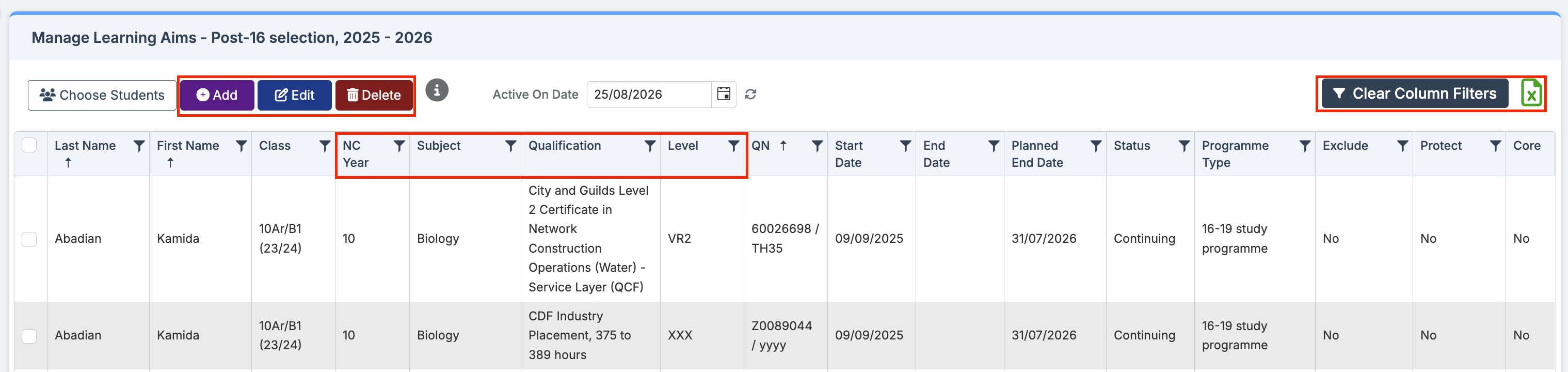Click QN cell 60026698 / TH35
Screen dimensions: 1568x372
click(x=785, y=239)
